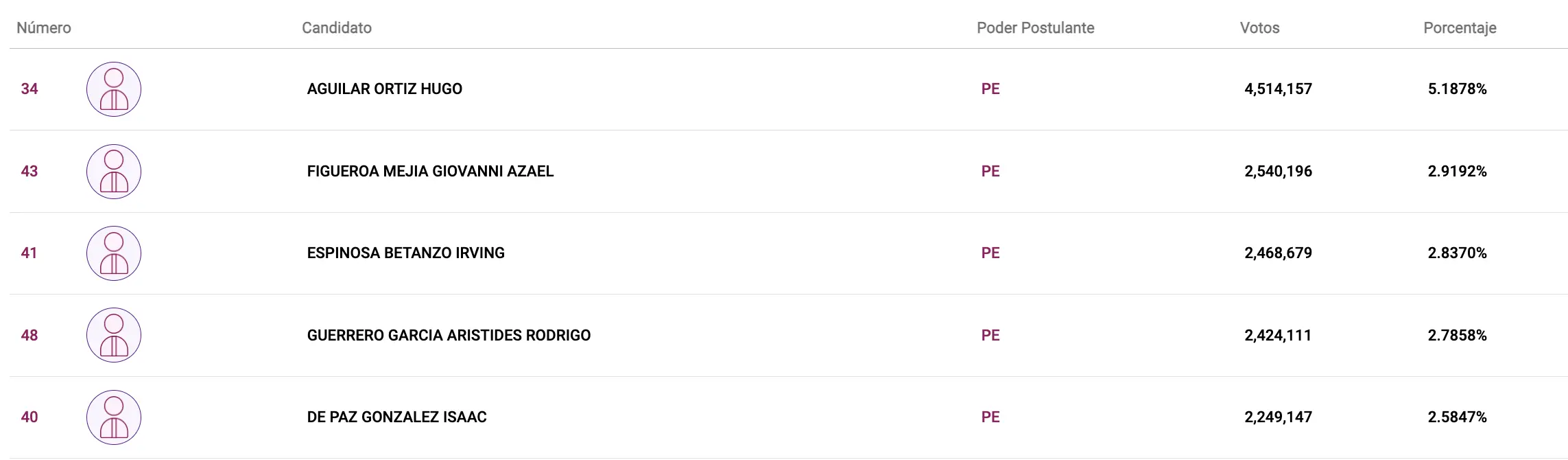Viewport: 1568px width, 460px height.
Task: Sort by the Candidato column header
Action: click(337, 28)
